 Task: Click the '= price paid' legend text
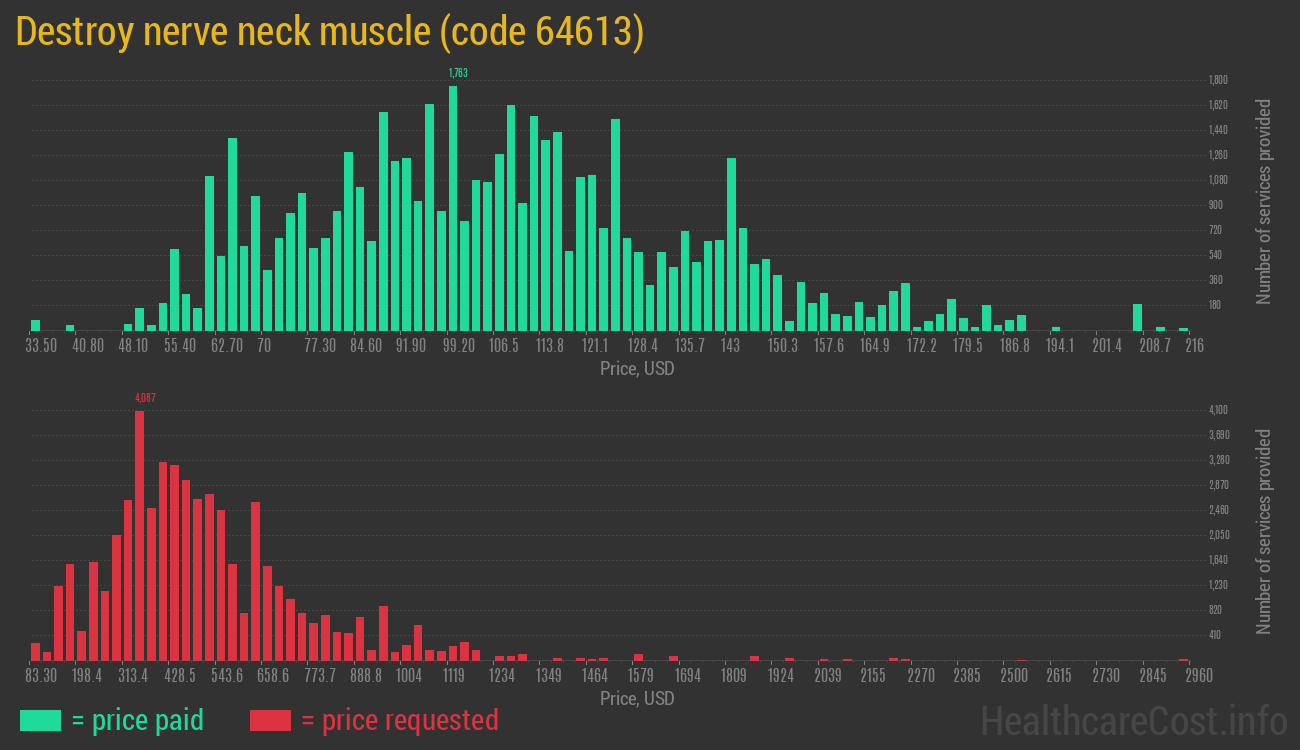click(138, 720)
